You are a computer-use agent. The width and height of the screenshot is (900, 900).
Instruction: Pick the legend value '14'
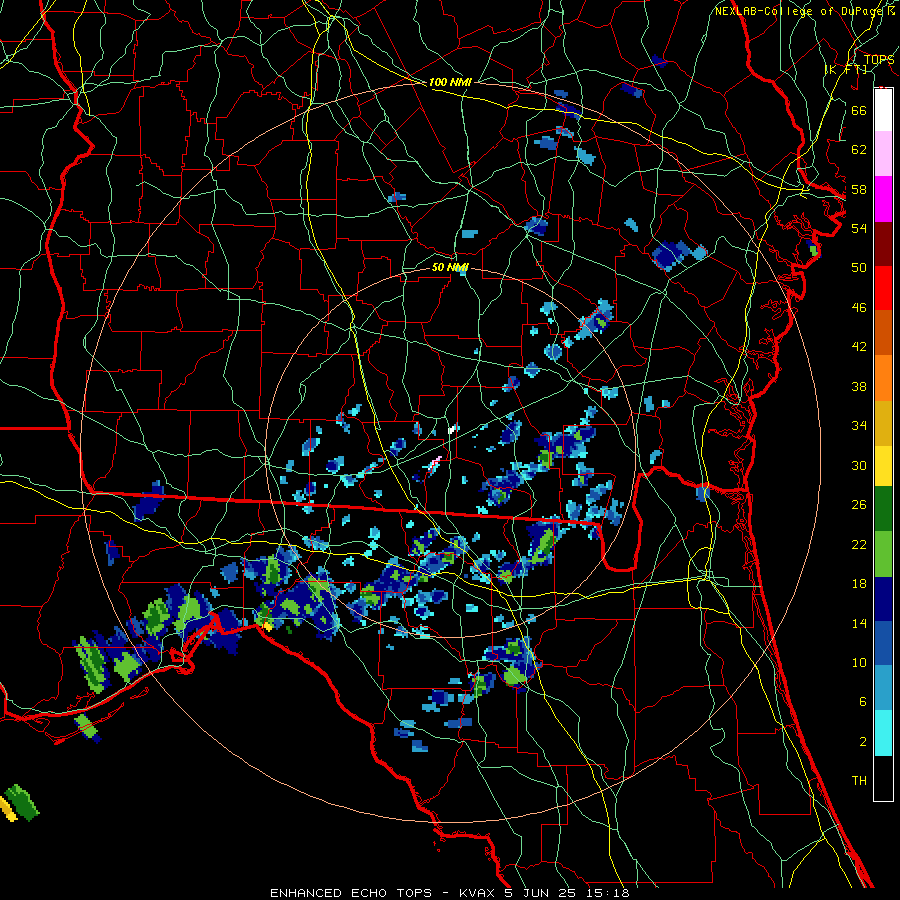pyautogui.click(x=859, y=623)
